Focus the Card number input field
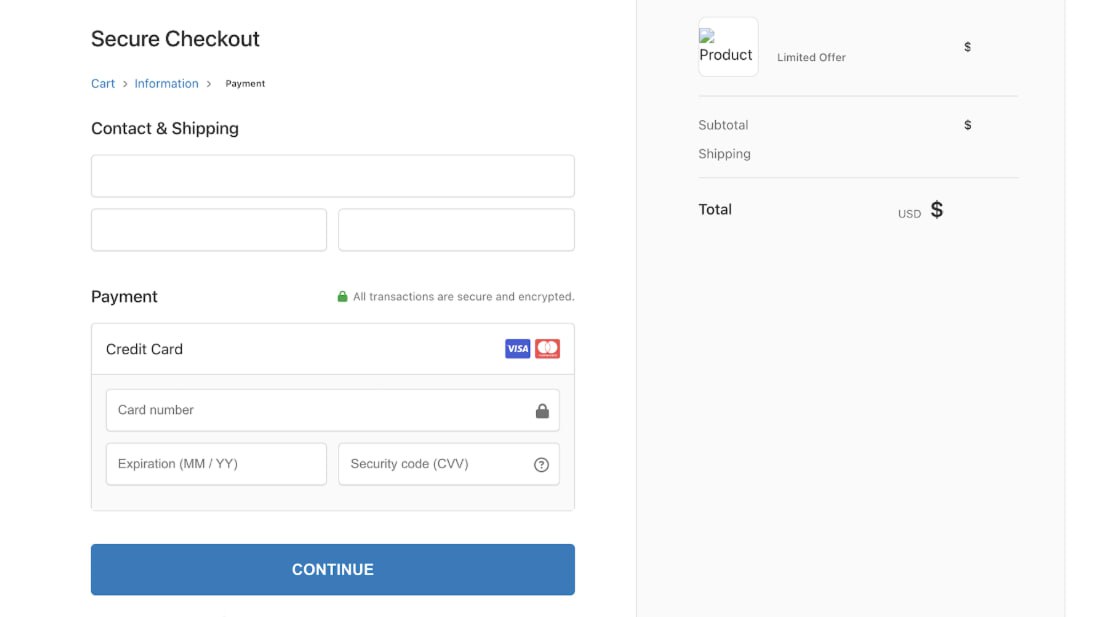1119x617 pixels. coord(333,410)
